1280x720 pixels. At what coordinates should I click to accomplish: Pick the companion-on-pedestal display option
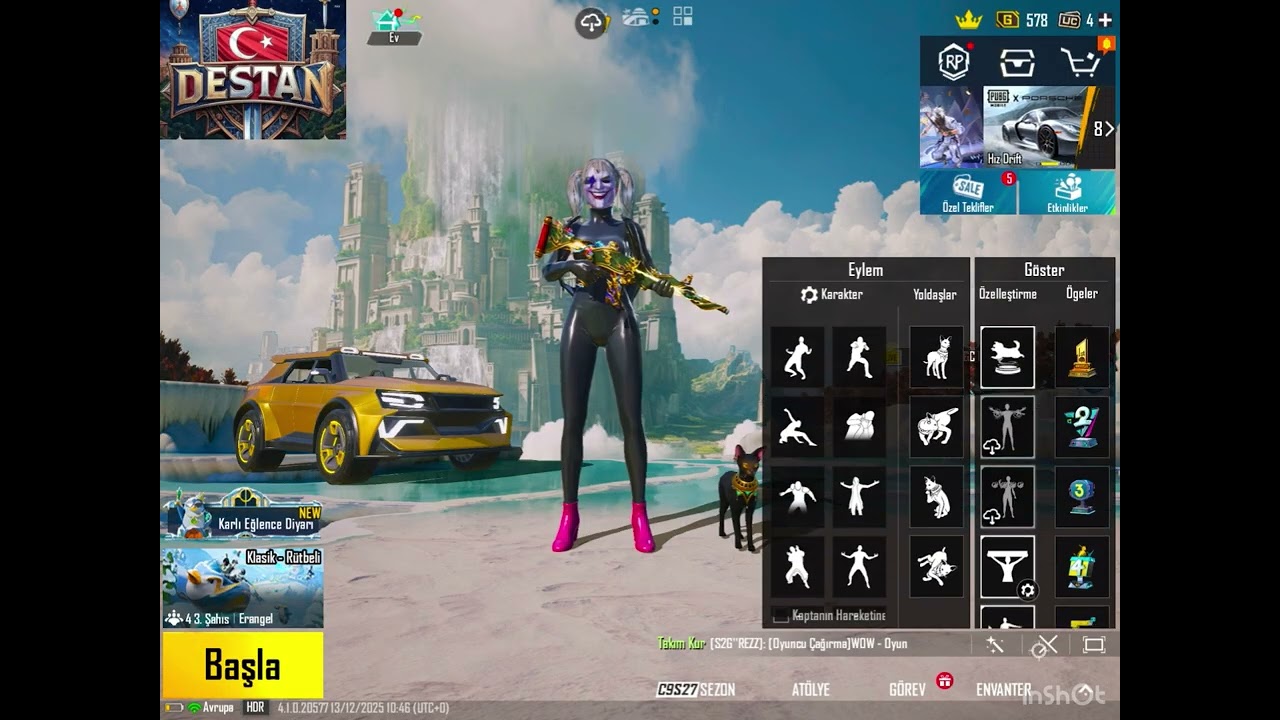coord(1007,357)
